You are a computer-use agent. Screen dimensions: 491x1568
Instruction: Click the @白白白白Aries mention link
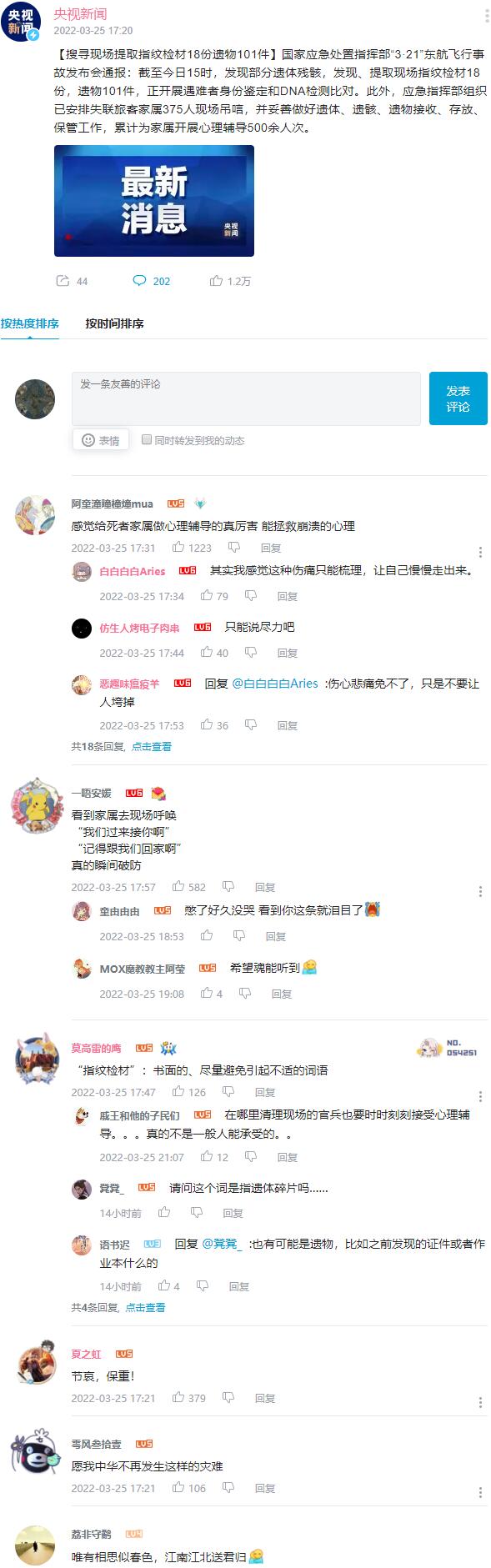(274, 684)
